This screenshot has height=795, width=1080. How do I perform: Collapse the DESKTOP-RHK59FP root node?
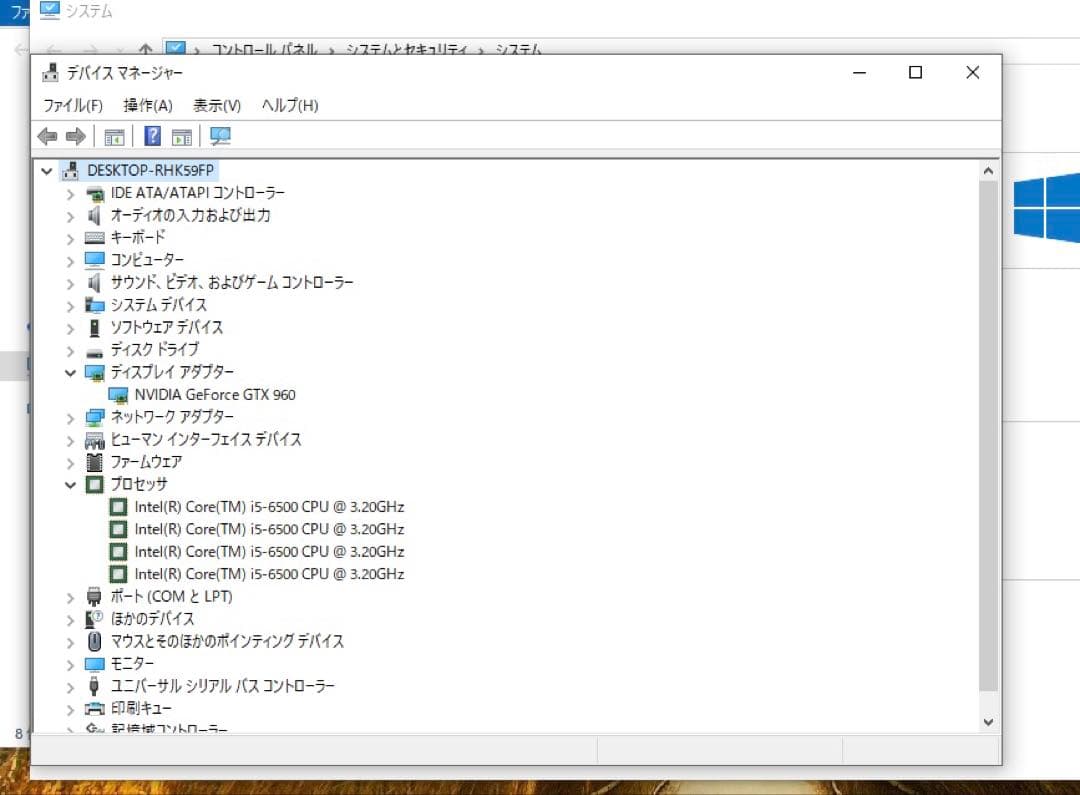[47, 171]
